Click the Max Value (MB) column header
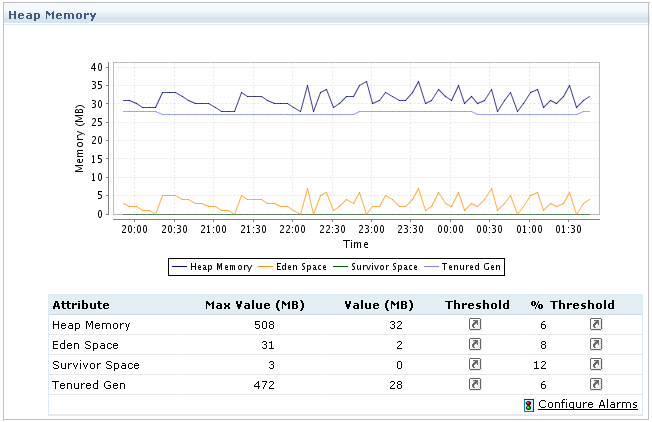Screen dimensions: 652x422 click(254, 305)
